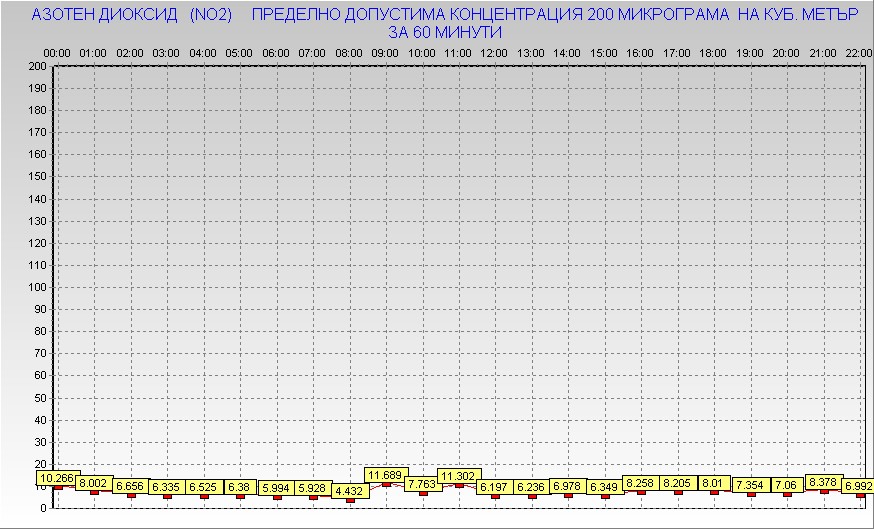Viewport: 874px width, 529px height.
Task: Select the 19:00 time label
Action: point(750,54)
